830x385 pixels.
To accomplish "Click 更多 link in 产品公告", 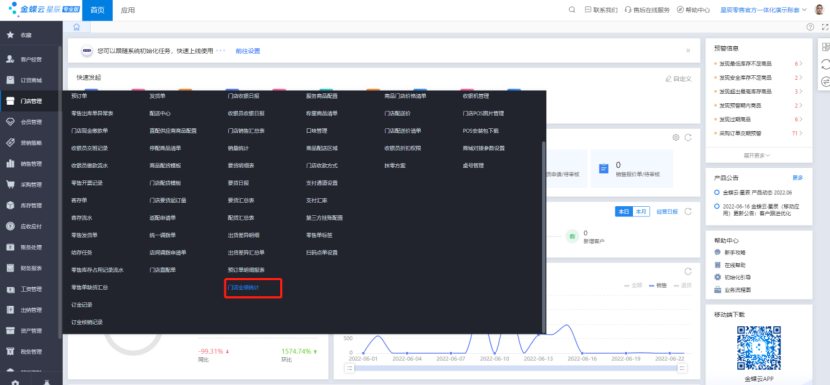I will click(x=797, y=177).
